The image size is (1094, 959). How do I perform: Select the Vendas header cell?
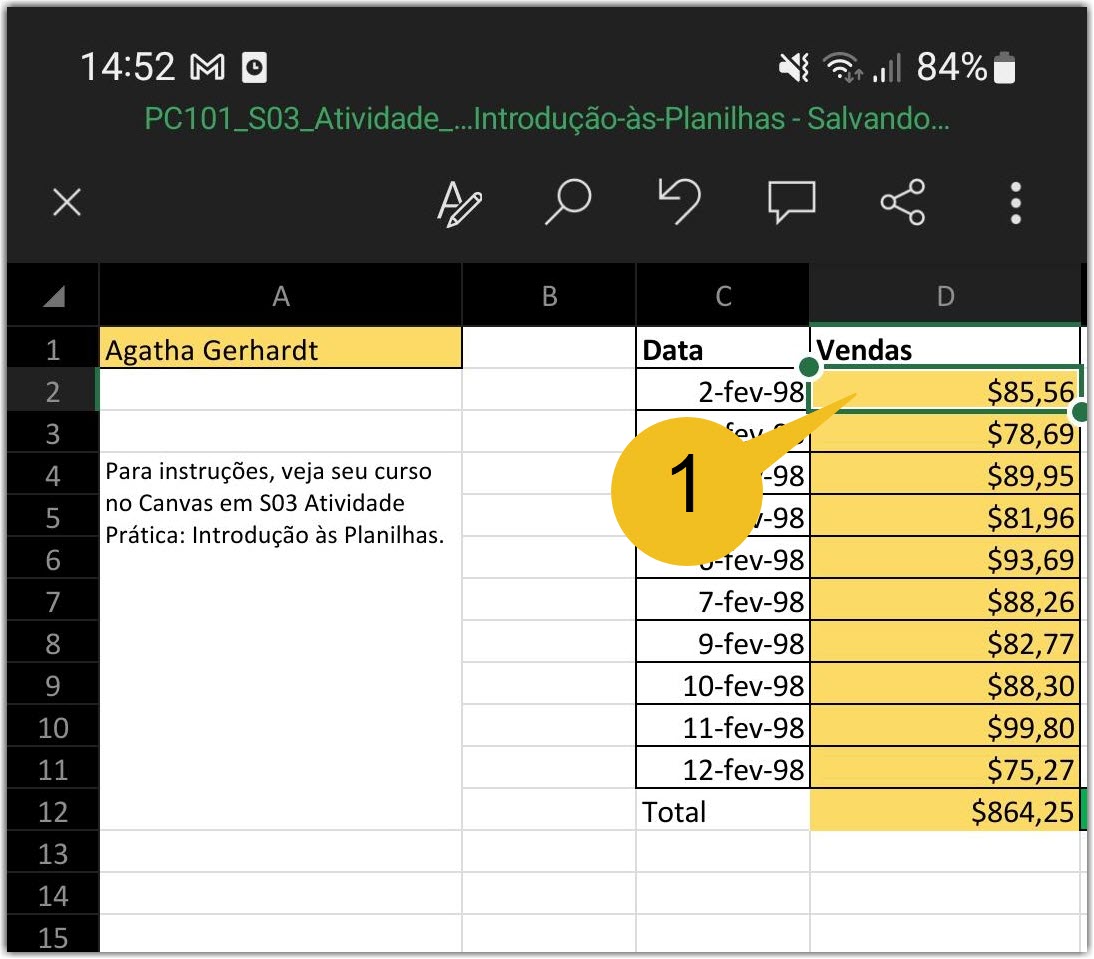point(945,349)
